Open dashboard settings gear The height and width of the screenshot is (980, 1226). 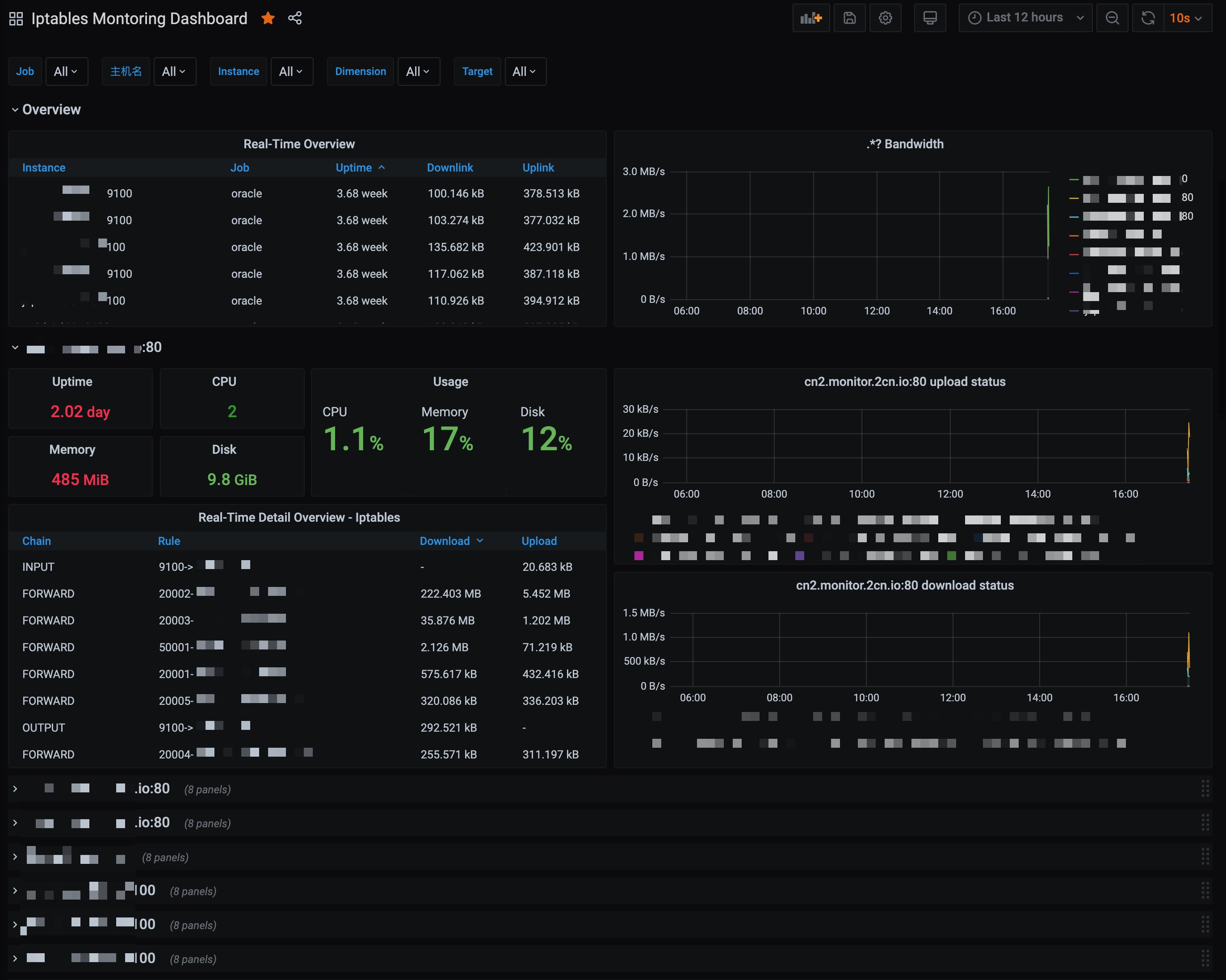885,18
